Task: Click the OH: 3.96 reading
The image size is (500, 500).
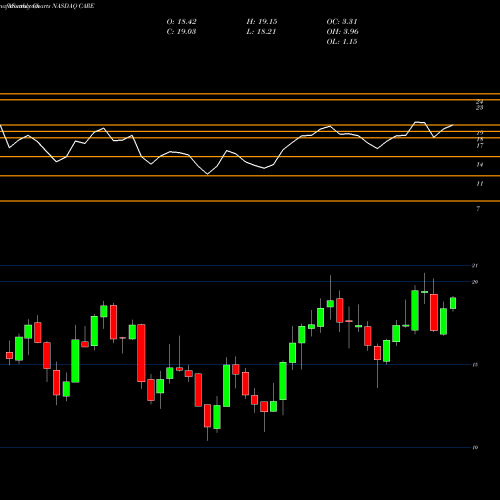Action: (342, 32)
